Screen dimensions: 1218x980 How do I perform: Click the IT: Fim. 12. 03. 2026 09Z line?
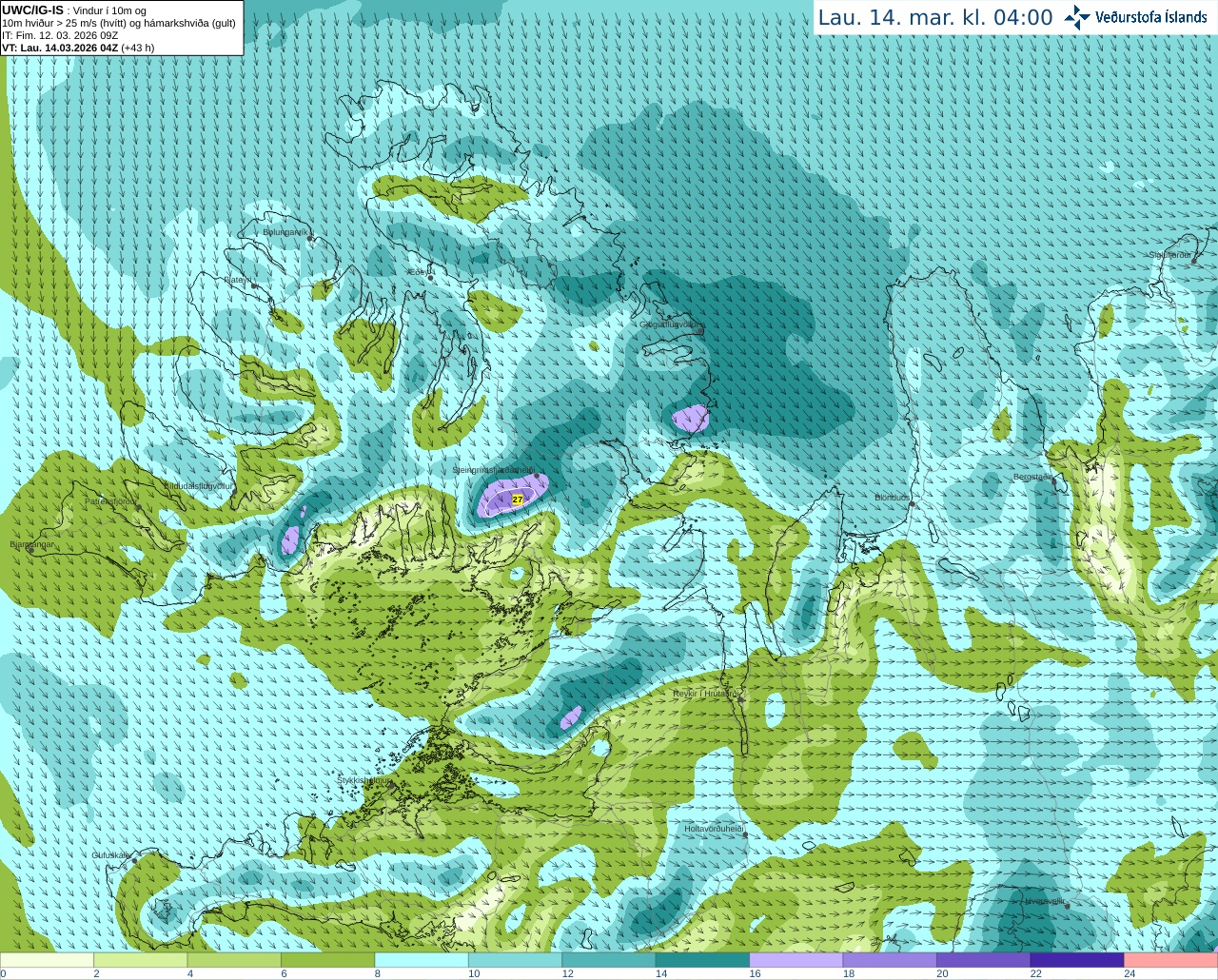(x=60, y=35)
